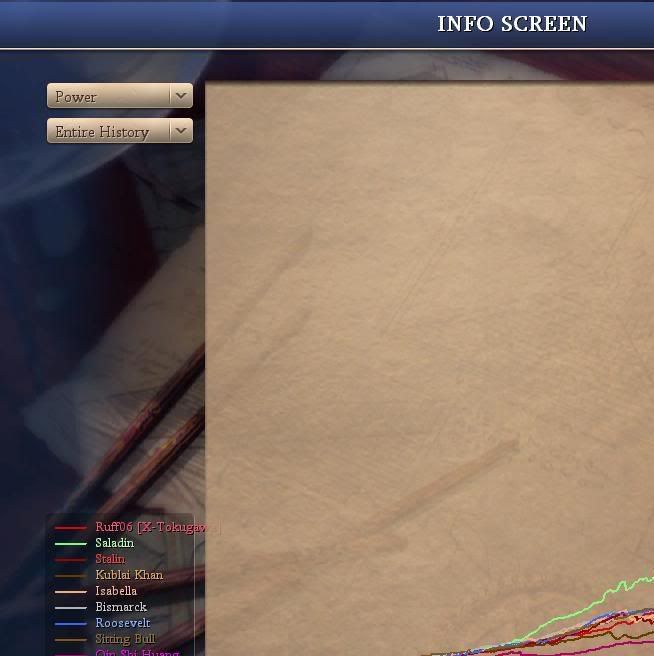Image resolution: width=654 pixels, height=656 pixels.
Task: Open the Power graph type dropdown
Action: [120, 96]
